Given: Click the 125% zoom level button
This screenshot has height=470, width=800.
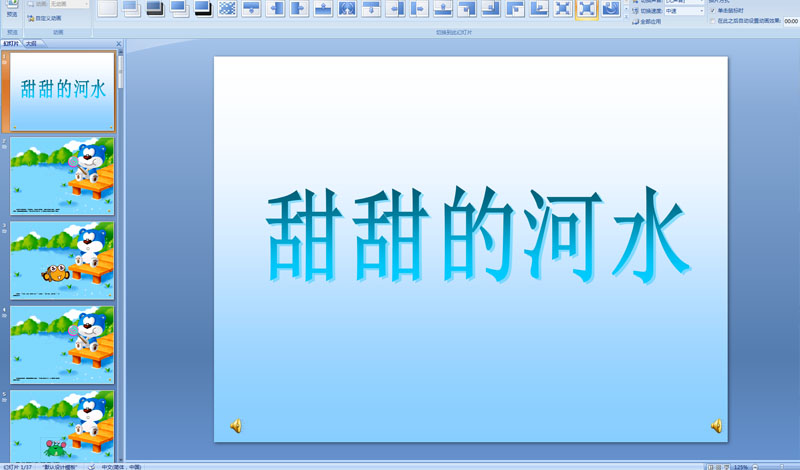Looking at the screenshot, I should click(741, 467).
